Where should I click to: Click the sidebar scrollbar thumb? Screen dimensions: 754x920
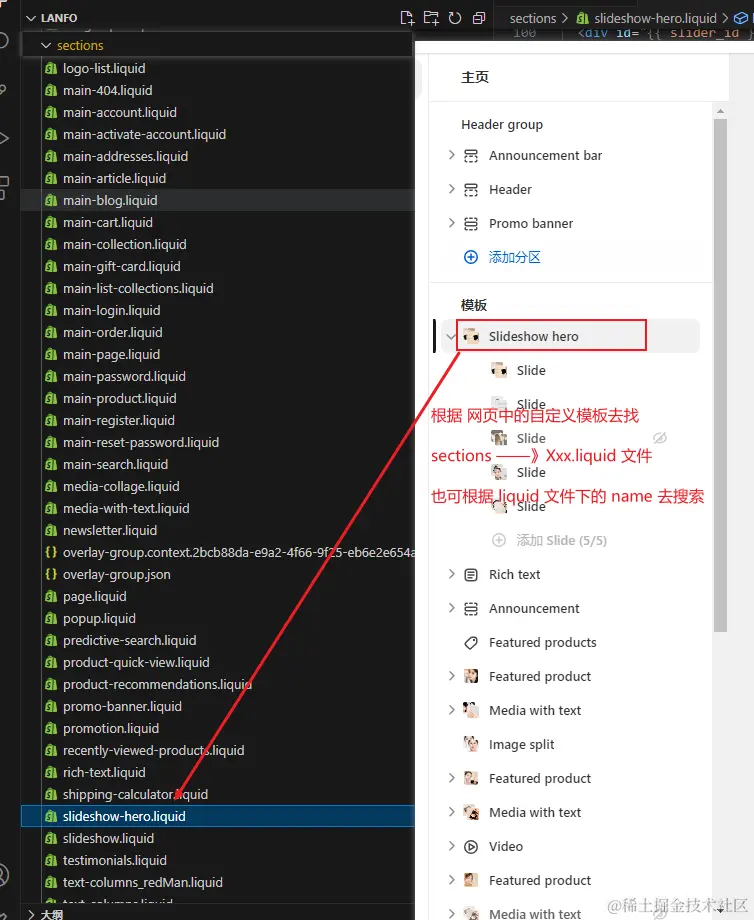(x=720, y=376)
